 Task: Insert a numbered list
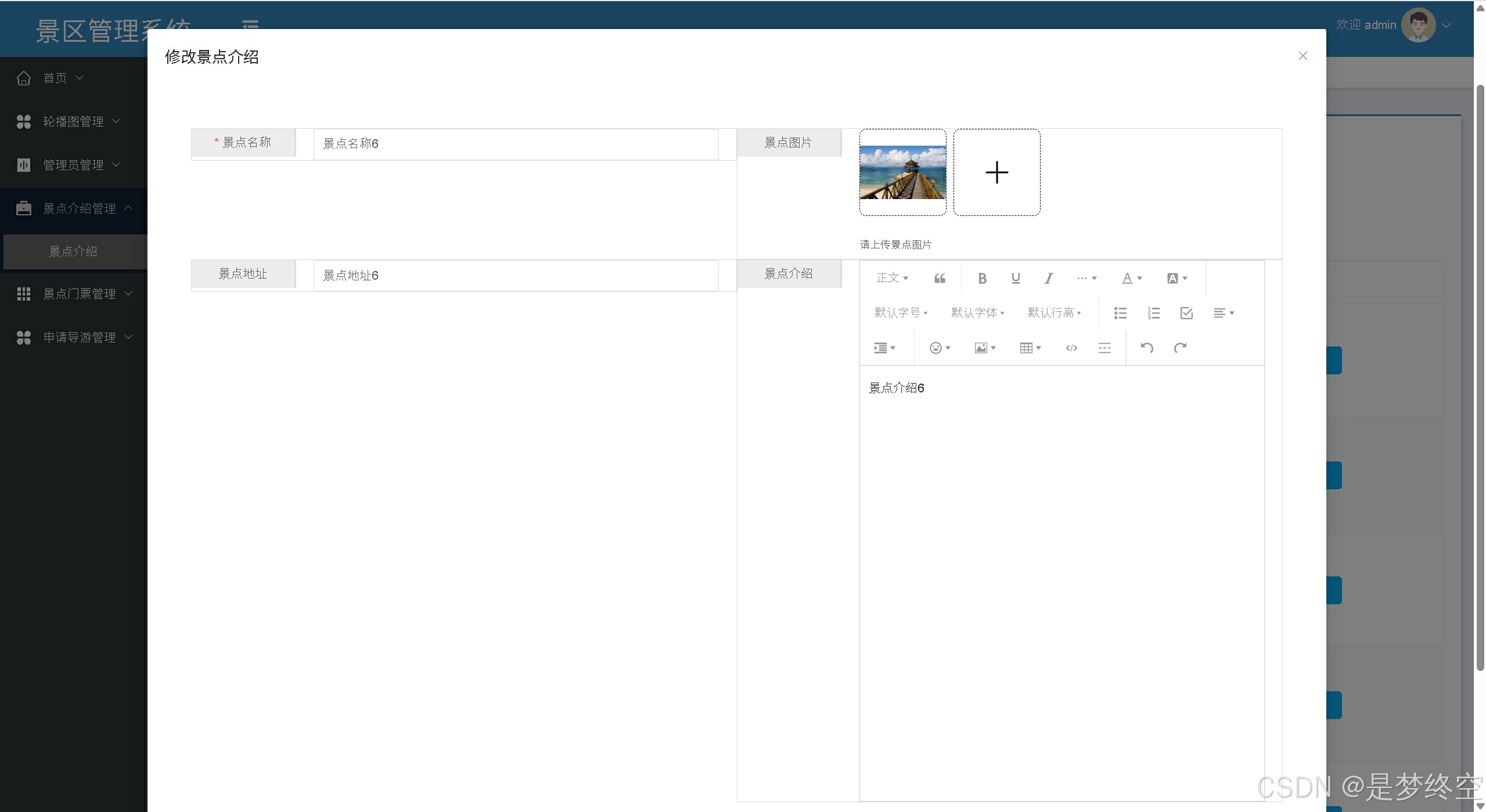[x=1153, y=313]
